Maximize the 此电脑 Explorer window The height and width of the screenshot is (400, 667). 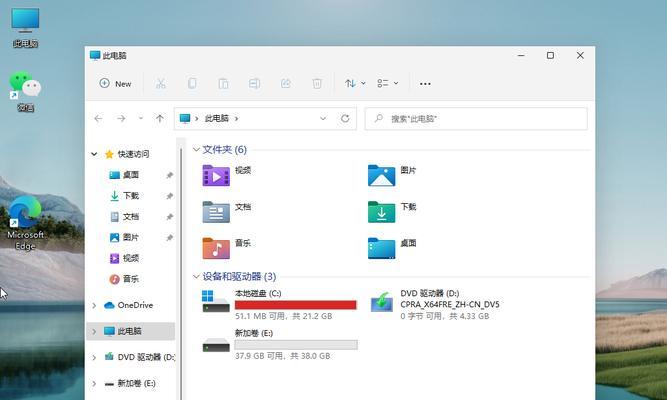(550, 55)
